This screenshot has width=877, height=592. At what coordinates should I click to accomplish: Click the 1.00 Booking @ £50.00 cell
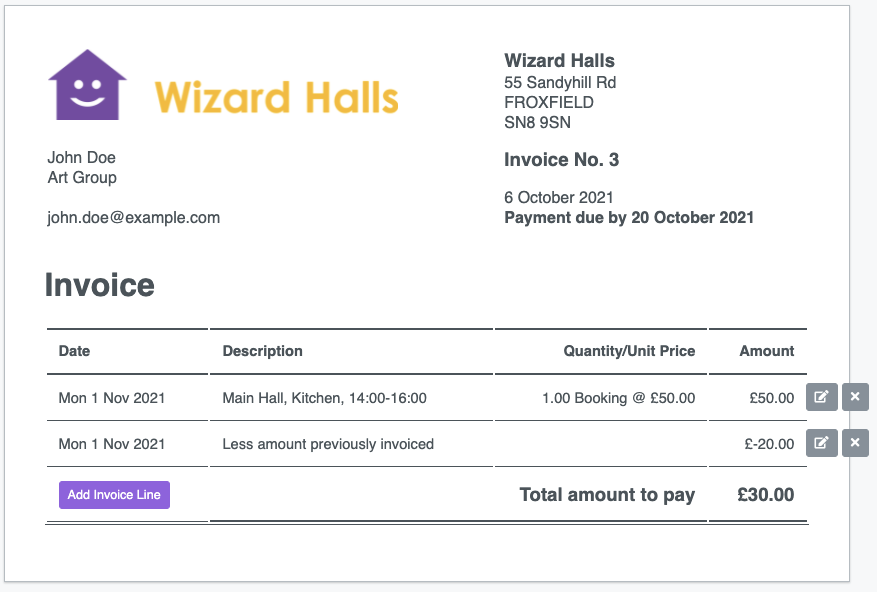click(619, 398)
